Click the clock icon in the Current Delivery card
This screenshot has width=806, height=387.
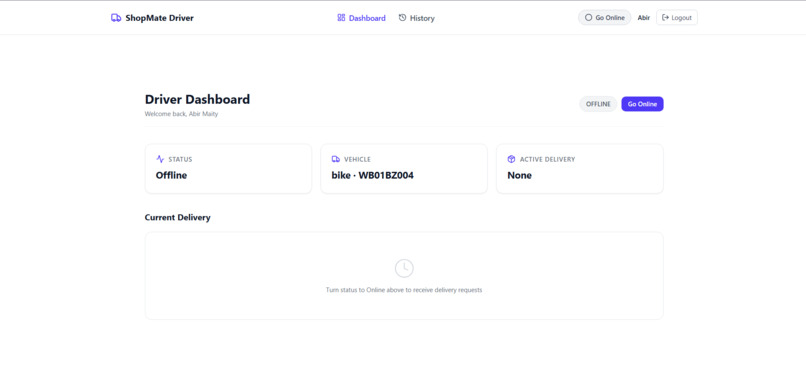[404, 268]
